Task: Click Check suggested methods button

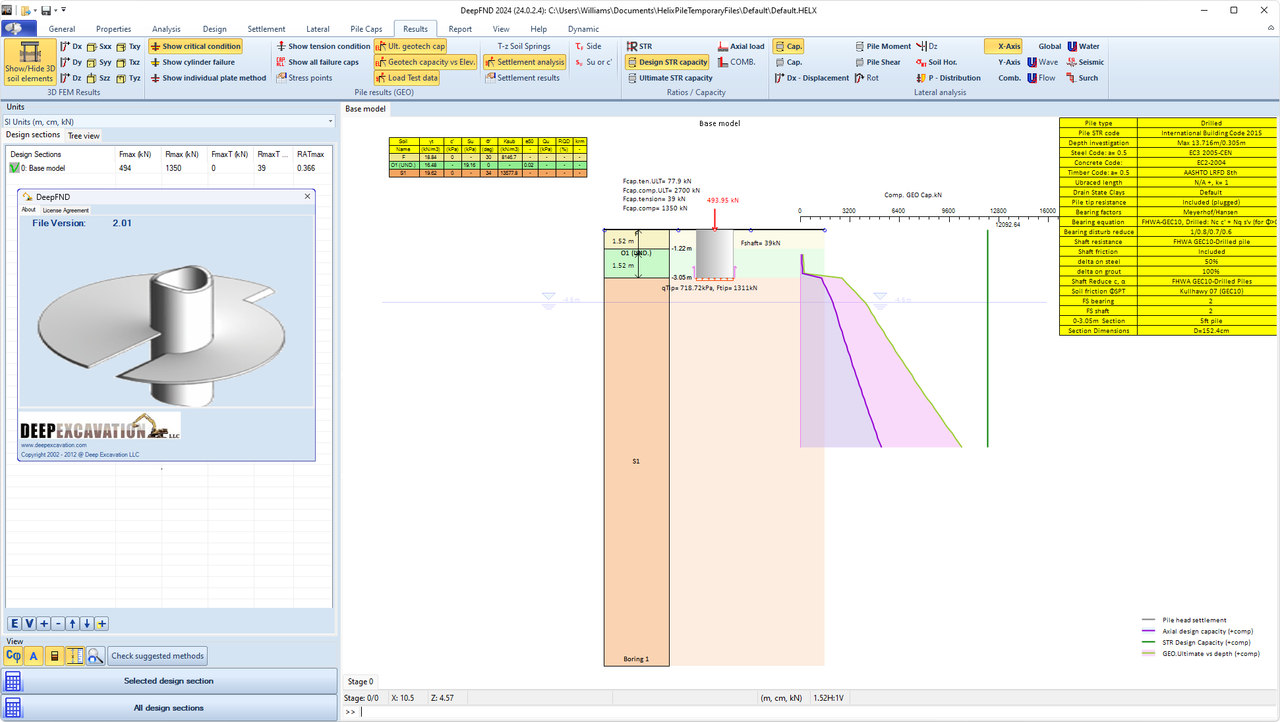Action: (x=158, y=656)
